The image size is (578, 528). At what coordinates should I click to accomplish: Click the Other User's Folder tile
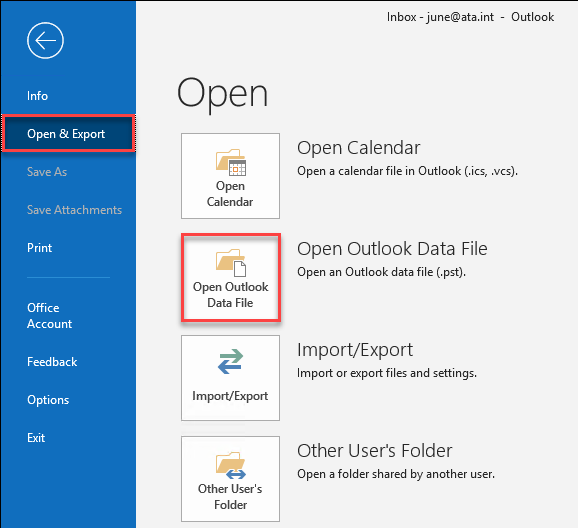click(230, 479)
